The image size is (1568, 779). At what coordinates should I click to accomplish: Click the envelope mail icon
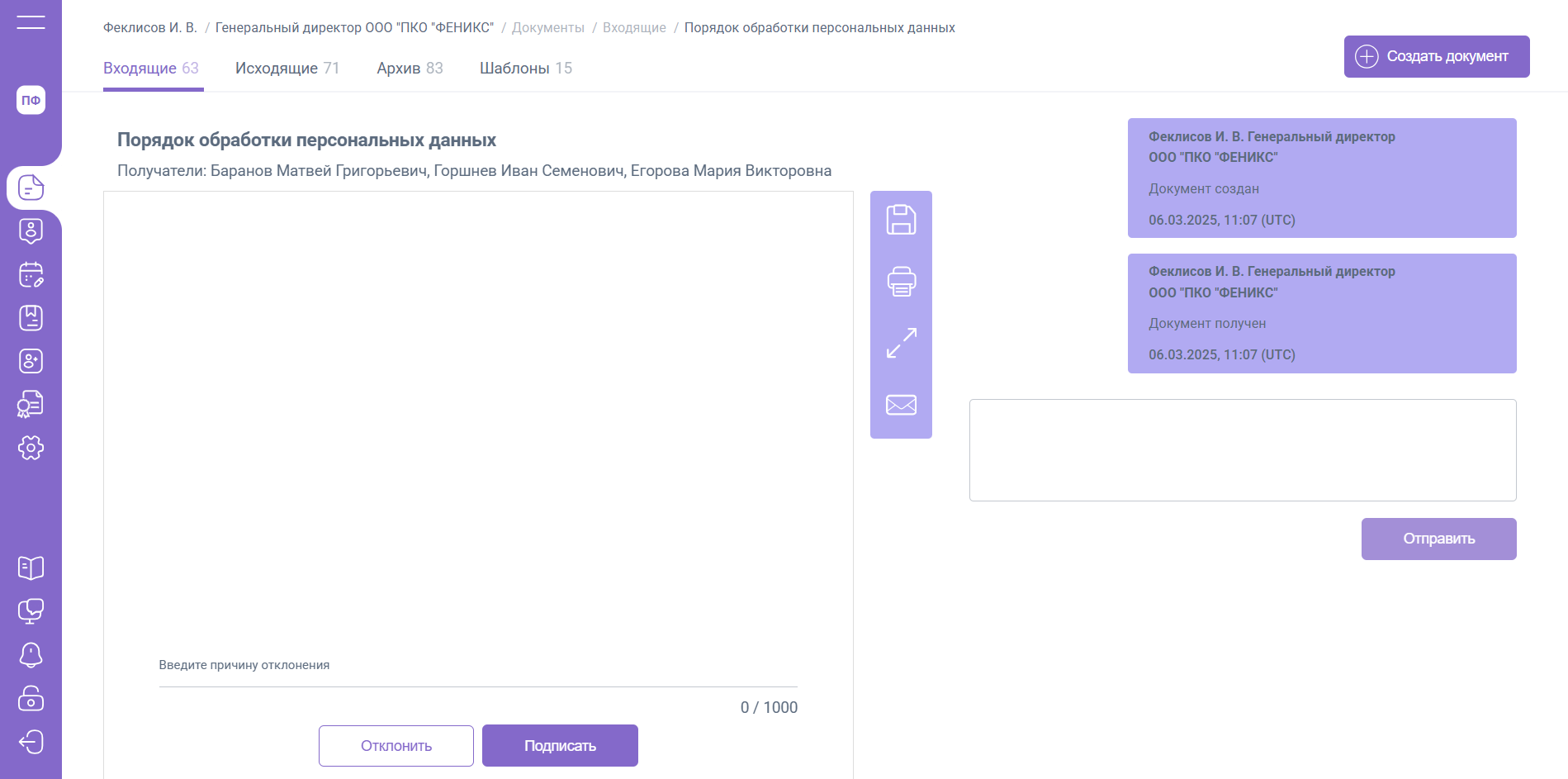click(x=901, y=405)
